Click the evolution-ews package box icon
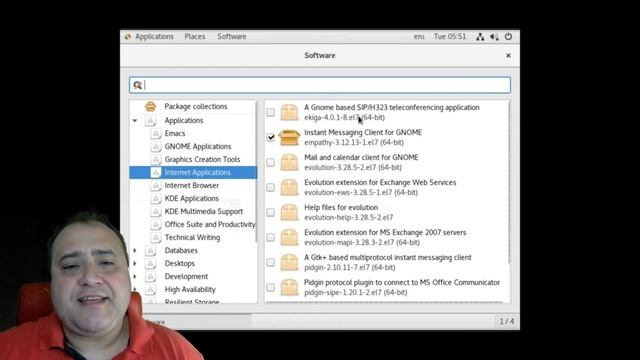This screenshot has width=640, height=360. pyautogui.click(x=289, y=187)
